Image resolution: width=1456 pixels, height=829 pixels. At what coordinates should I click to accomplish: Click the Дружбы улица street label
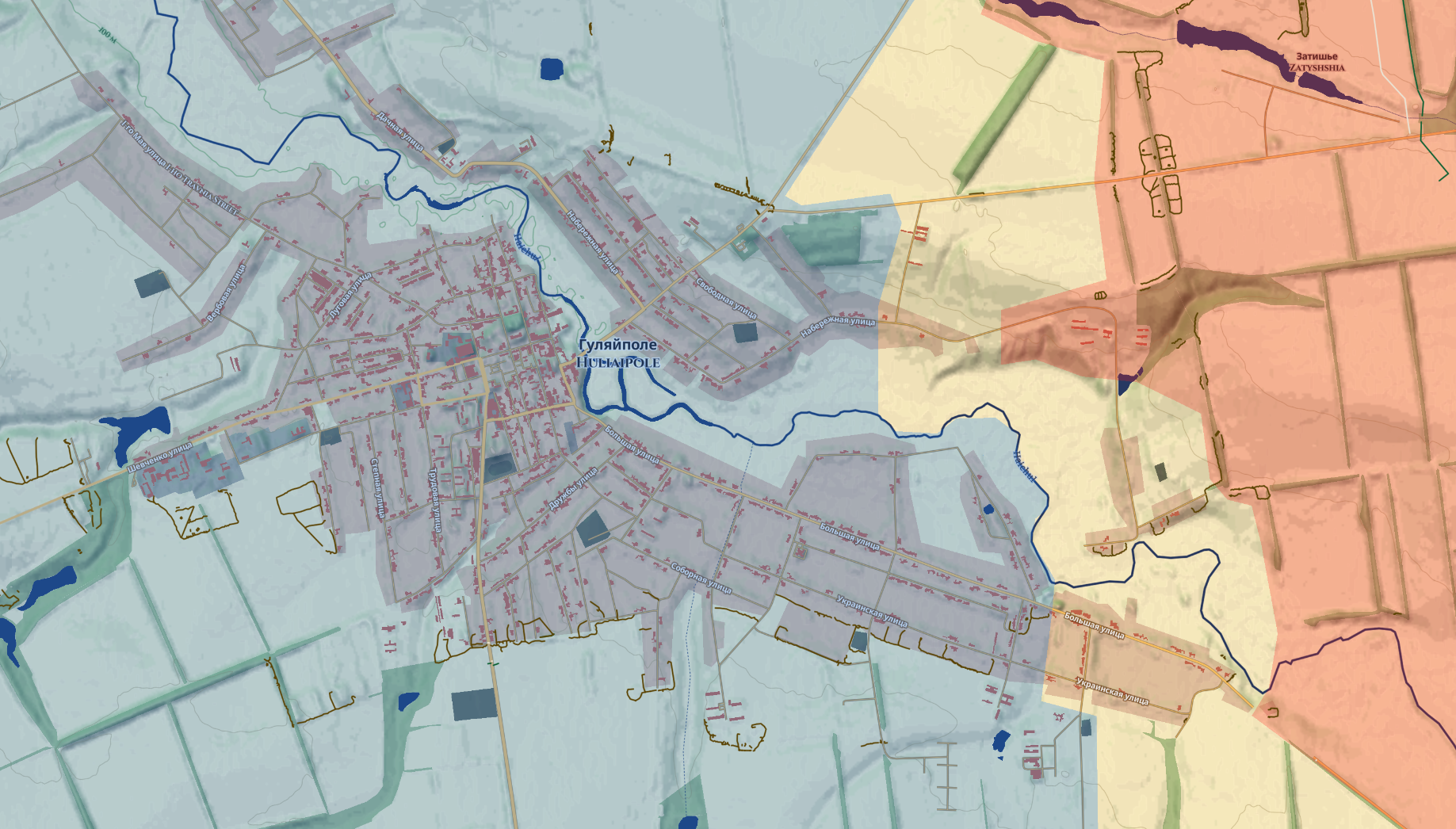[x=572, y=489]
